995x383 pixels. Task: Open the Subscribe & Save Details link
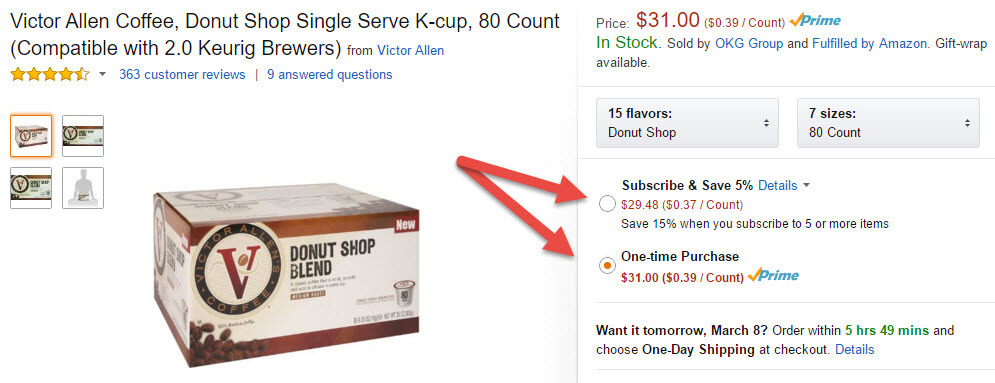(778, 185)
